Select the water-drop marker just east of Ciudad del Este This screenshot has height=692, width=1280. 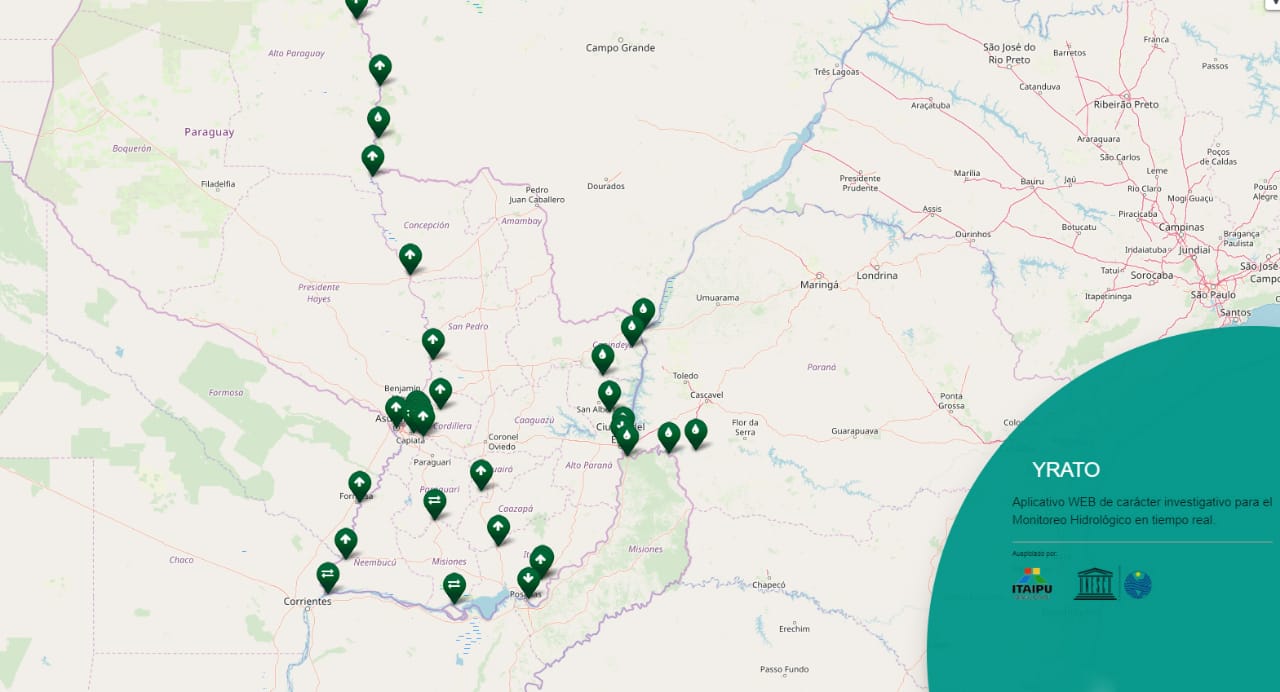click(x=669, y=436)
